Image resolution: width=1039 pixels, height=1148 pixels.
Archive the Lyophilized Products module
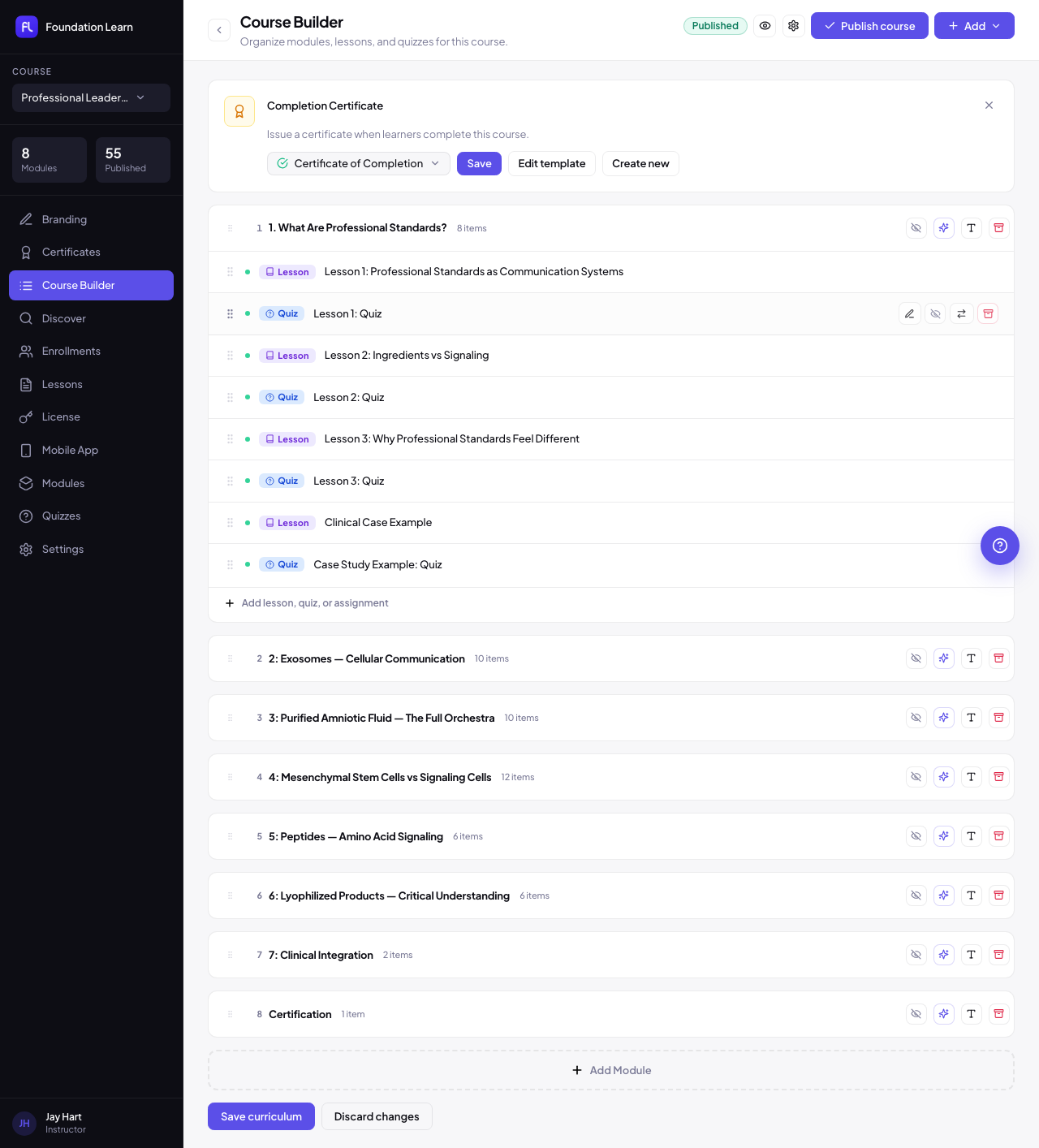999,896
